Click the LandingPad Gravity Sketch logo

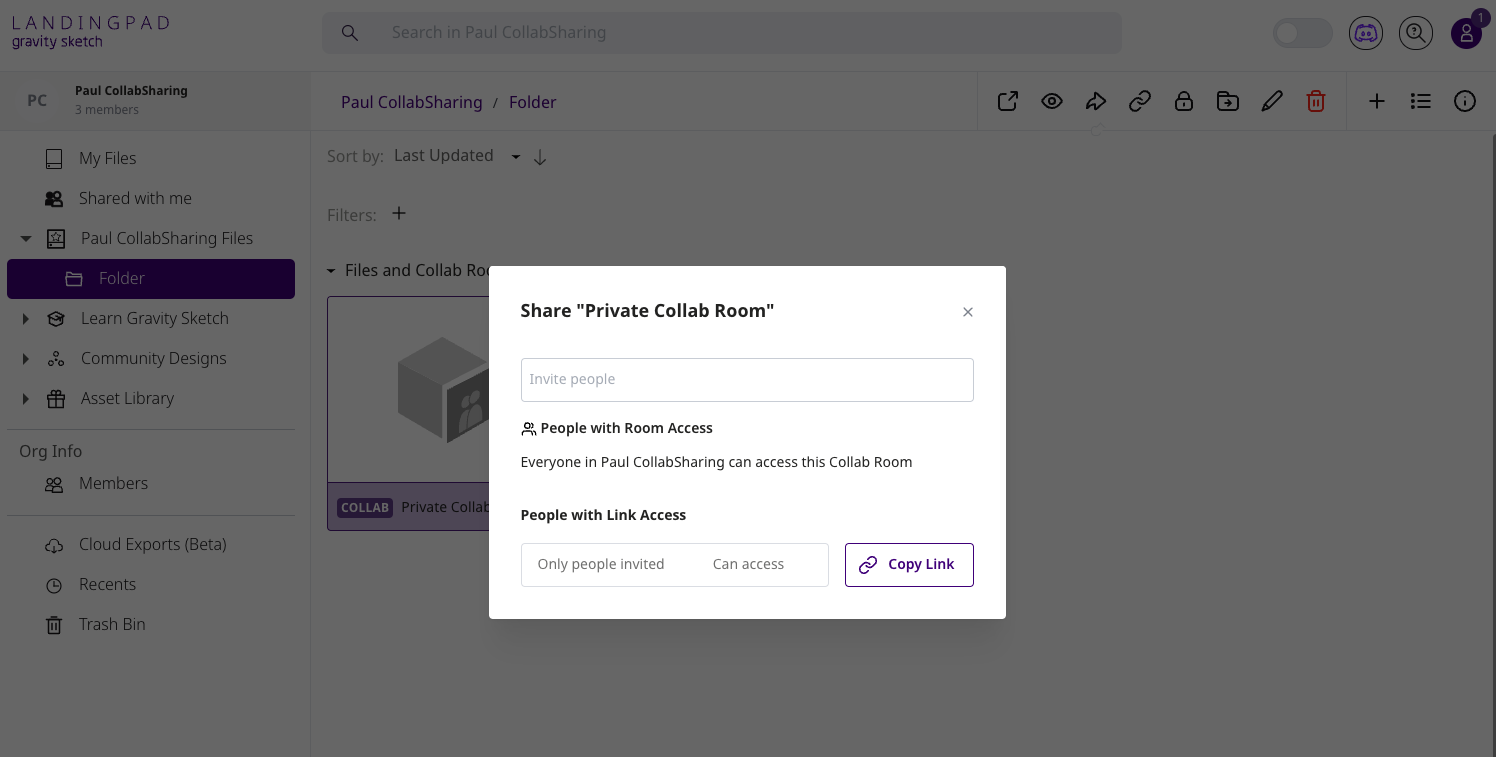coord(91,31)
